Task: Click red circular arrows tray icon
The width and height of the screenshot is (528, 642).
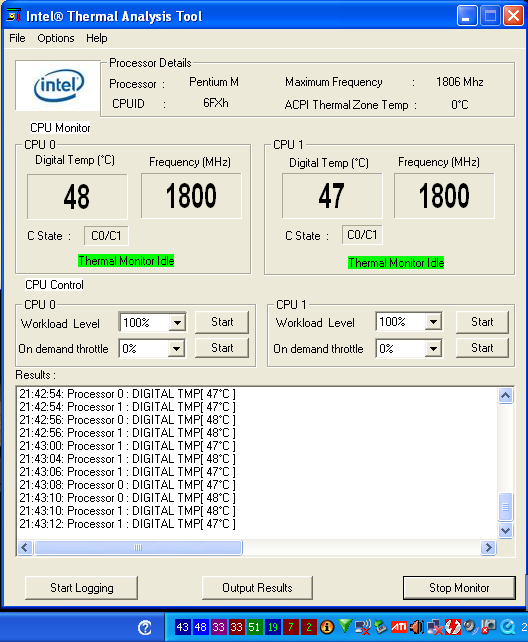Action: [453, 627]
